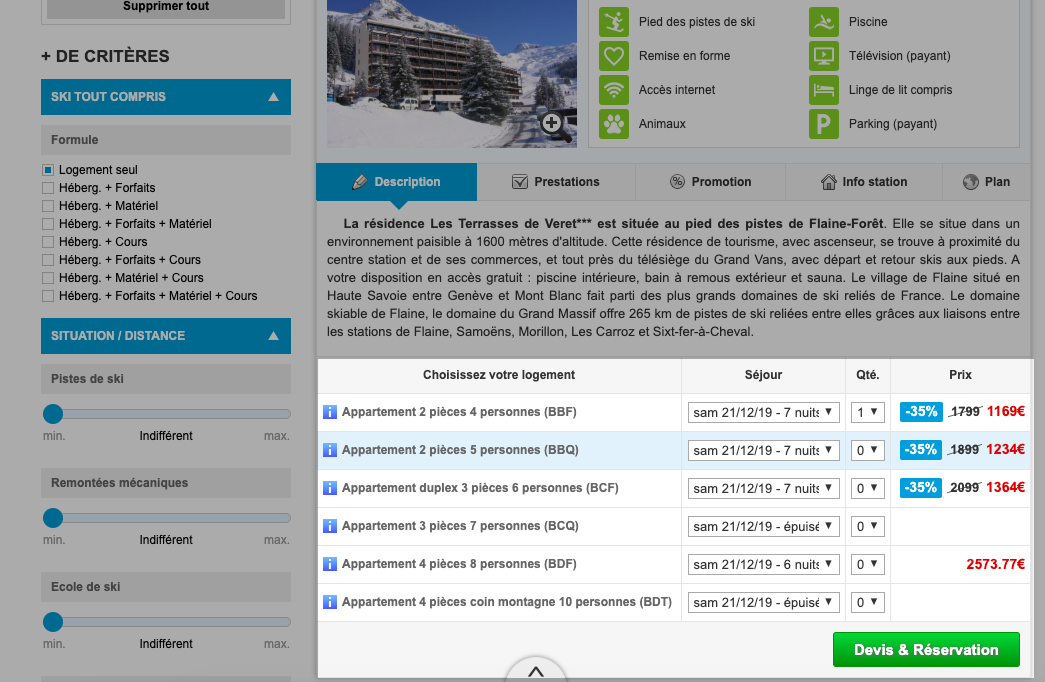Click the Animaux paw icon
Viewport: 1045px width, 682px height.
point(614,124)
